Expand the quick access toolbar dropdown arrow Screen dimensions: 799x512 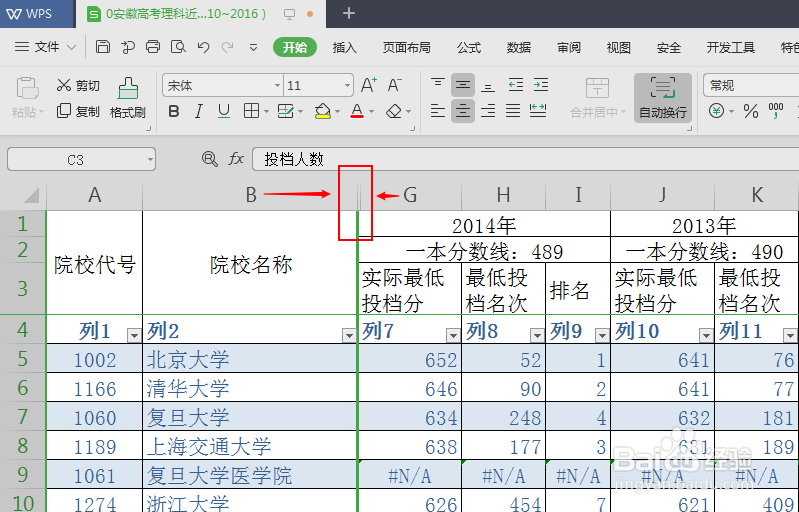pos(253,47)
